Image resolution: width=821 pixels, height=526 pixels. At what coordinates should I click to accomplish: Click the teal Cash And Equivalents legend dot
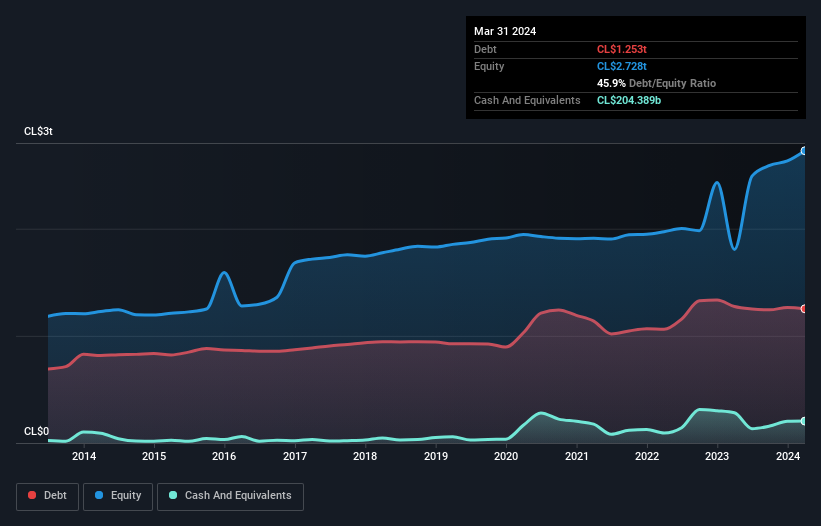tap(173, 495)
